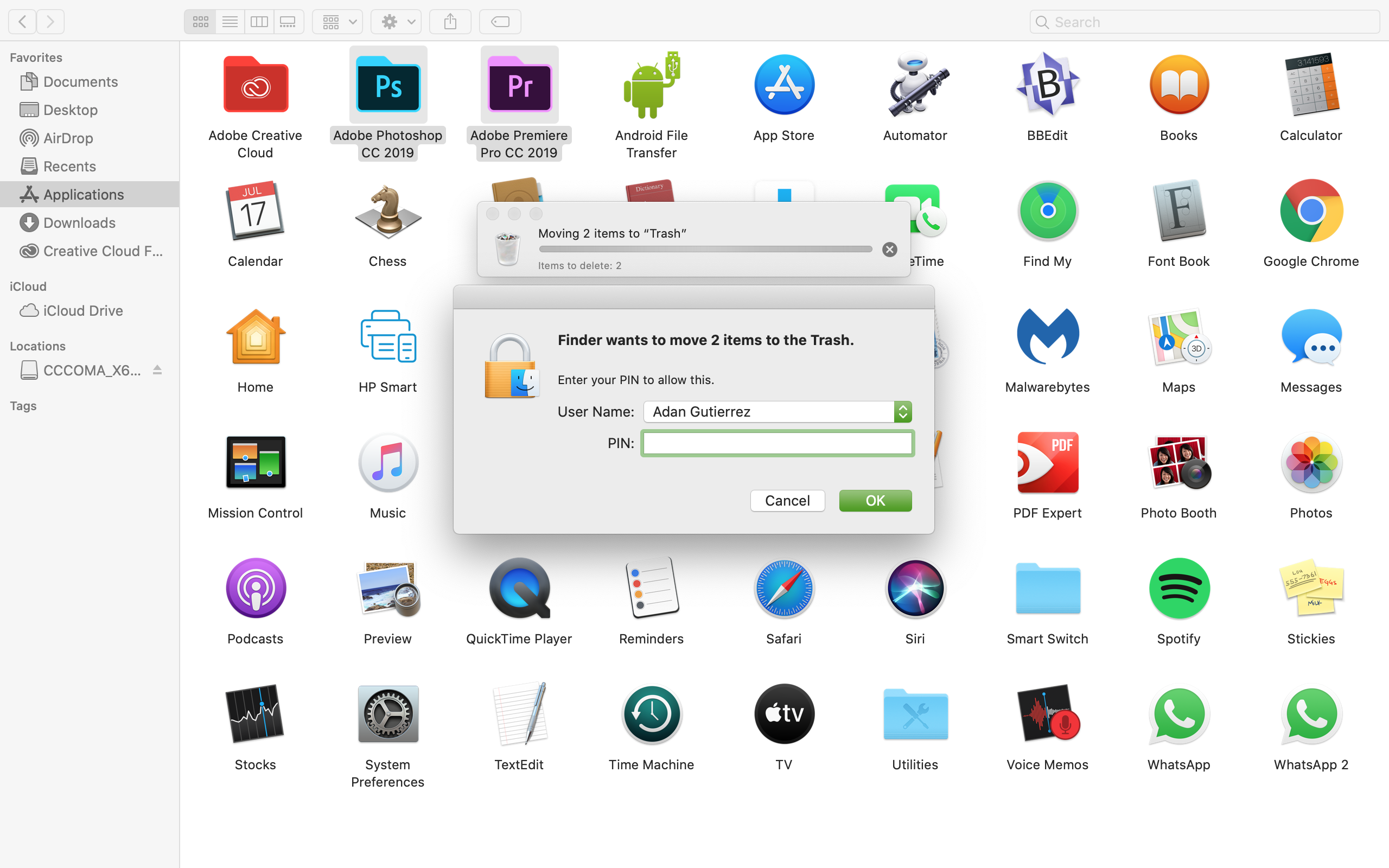
Task: Expand the User Name combo box
Action: point(902,412)
